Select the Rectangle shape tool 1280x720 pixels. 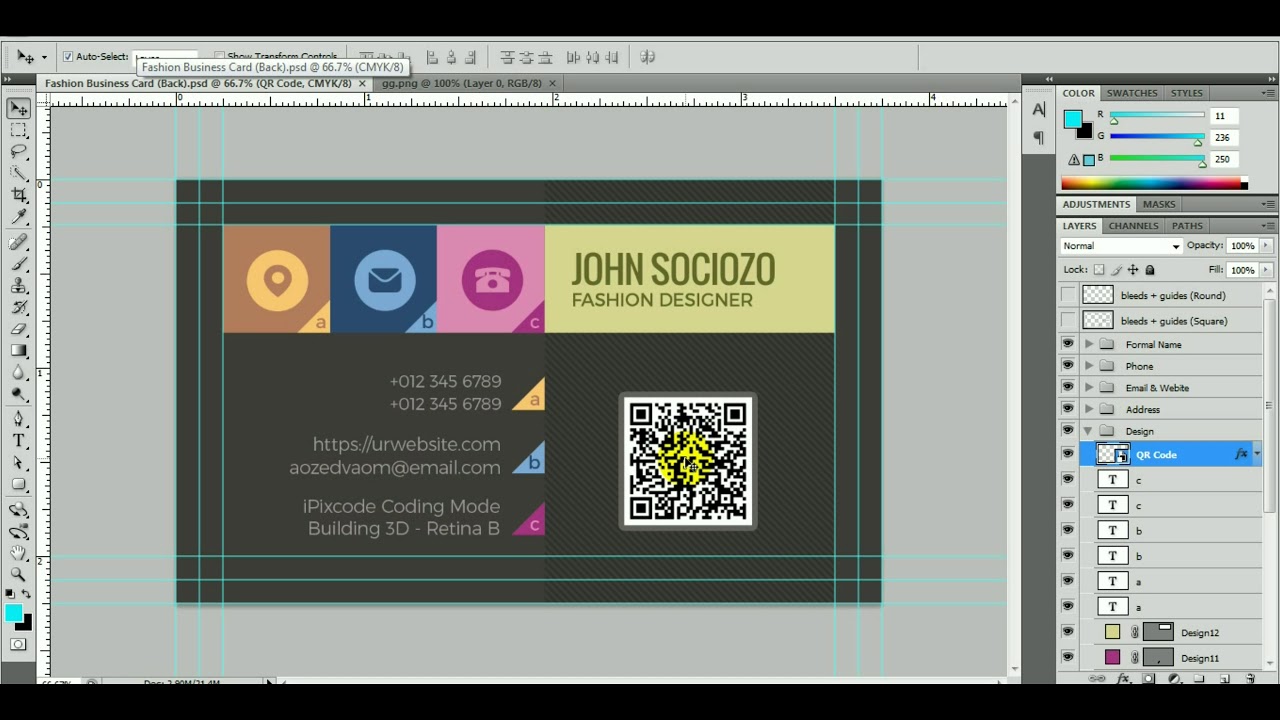coord(19,485)
